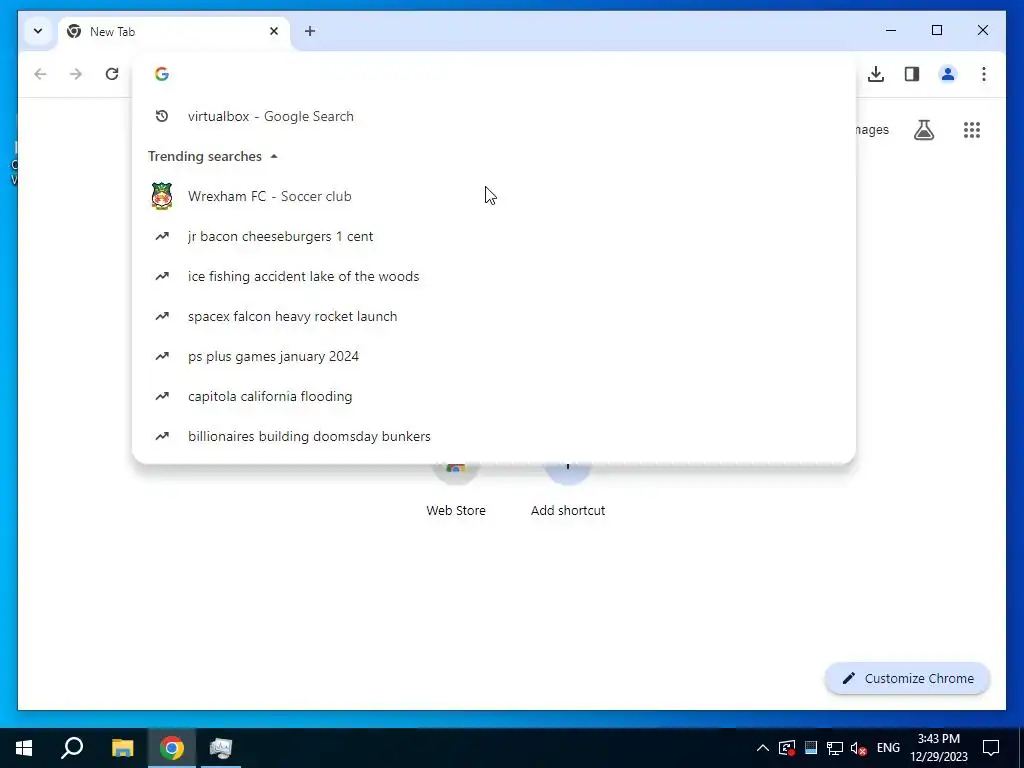Open the Web Store shortcut
1024x768 pixels.
456,490
